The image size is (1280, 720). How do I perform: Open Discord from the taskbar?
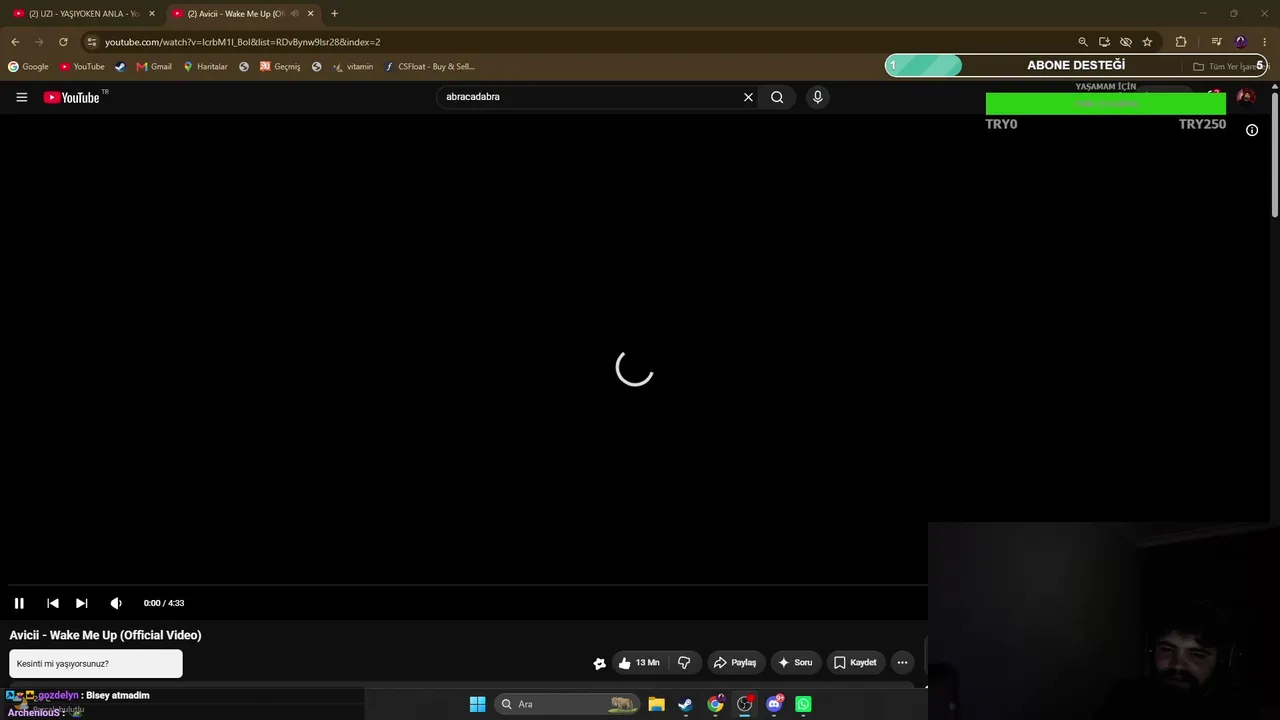click(774, 704)
